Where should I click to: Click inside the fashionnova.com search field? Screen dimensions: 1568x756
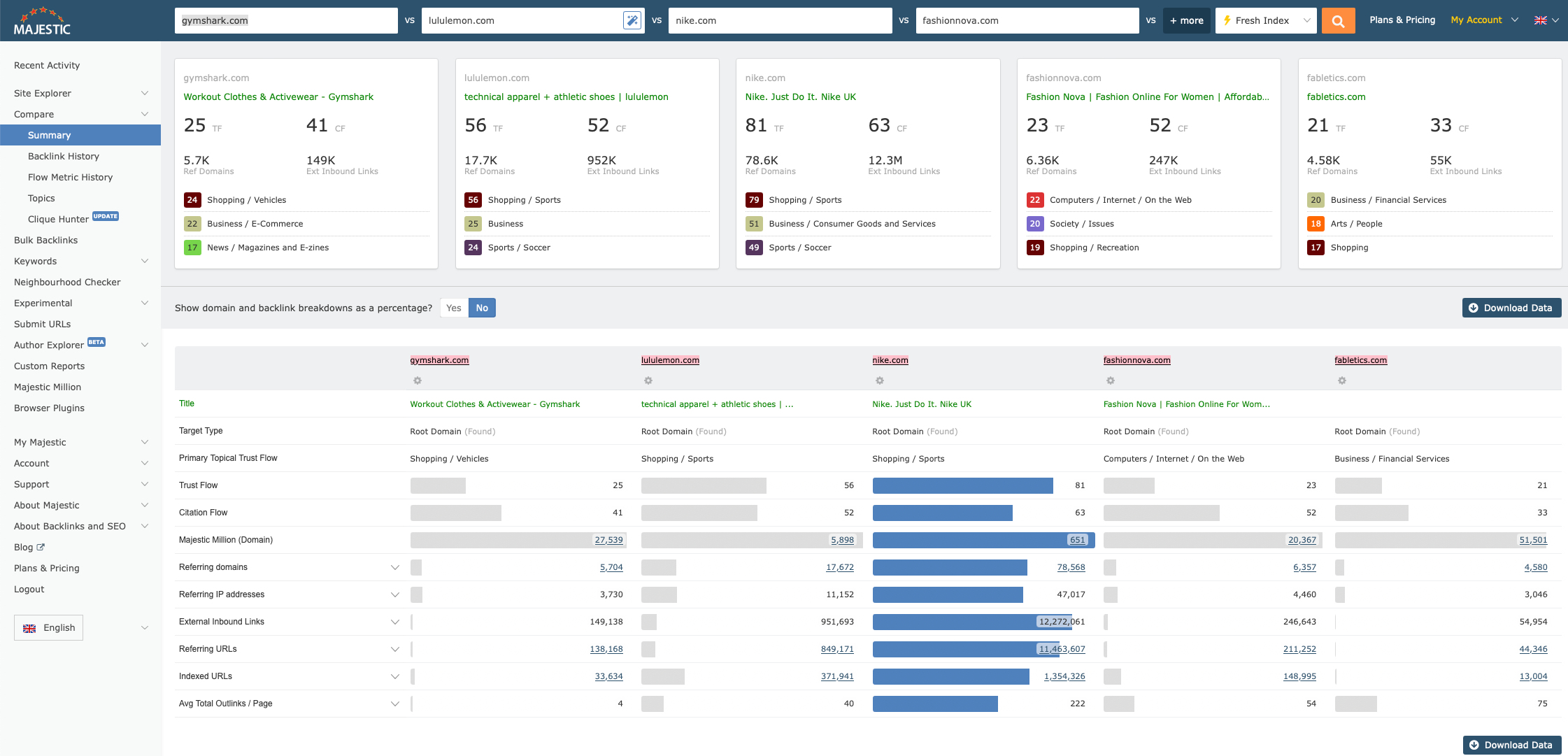point(1027,20)
